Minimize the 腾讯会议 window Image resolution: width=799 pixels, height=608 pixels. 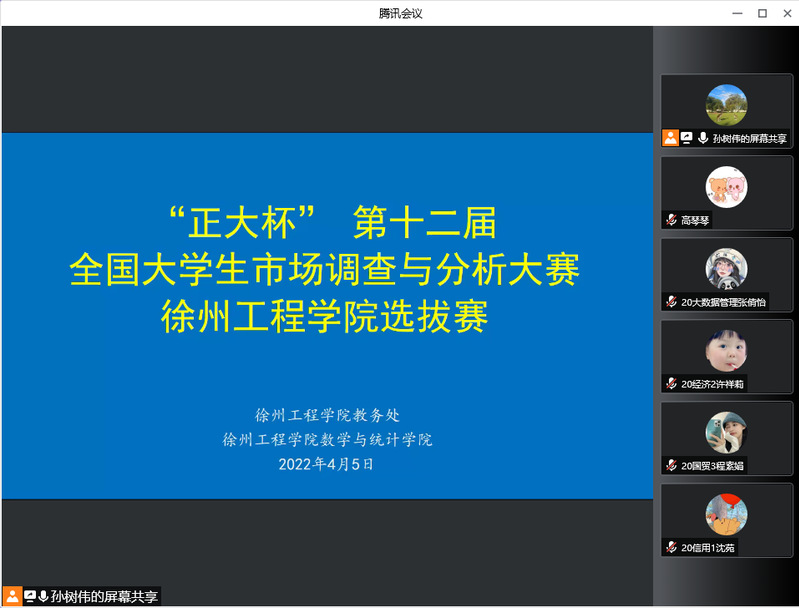pos(738,13)
